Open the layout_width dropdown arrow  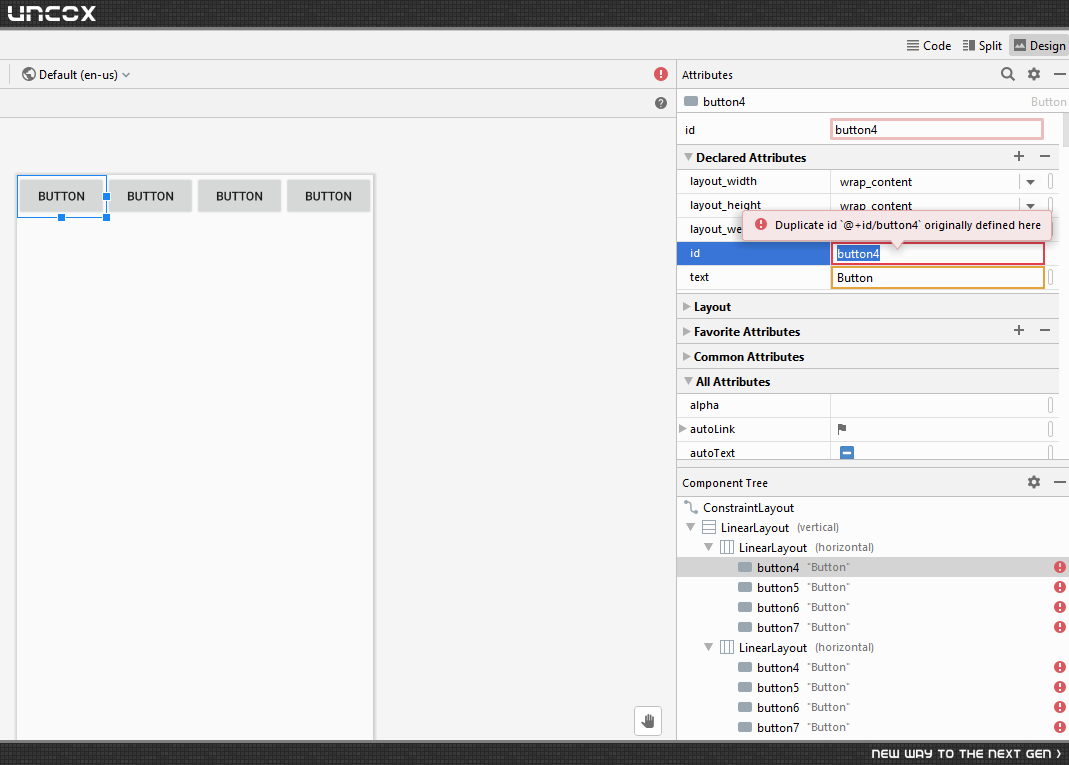1030,182
